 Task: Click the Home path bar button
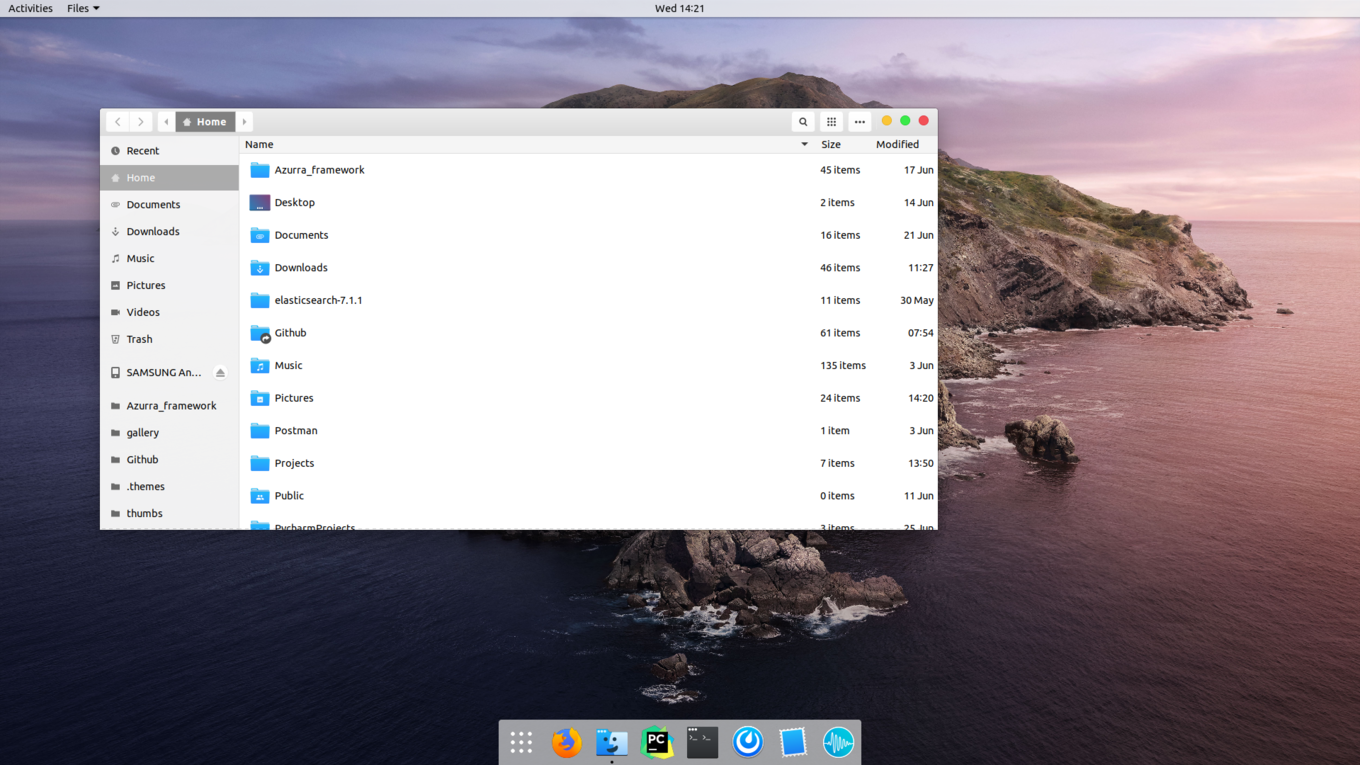[205, 122]
